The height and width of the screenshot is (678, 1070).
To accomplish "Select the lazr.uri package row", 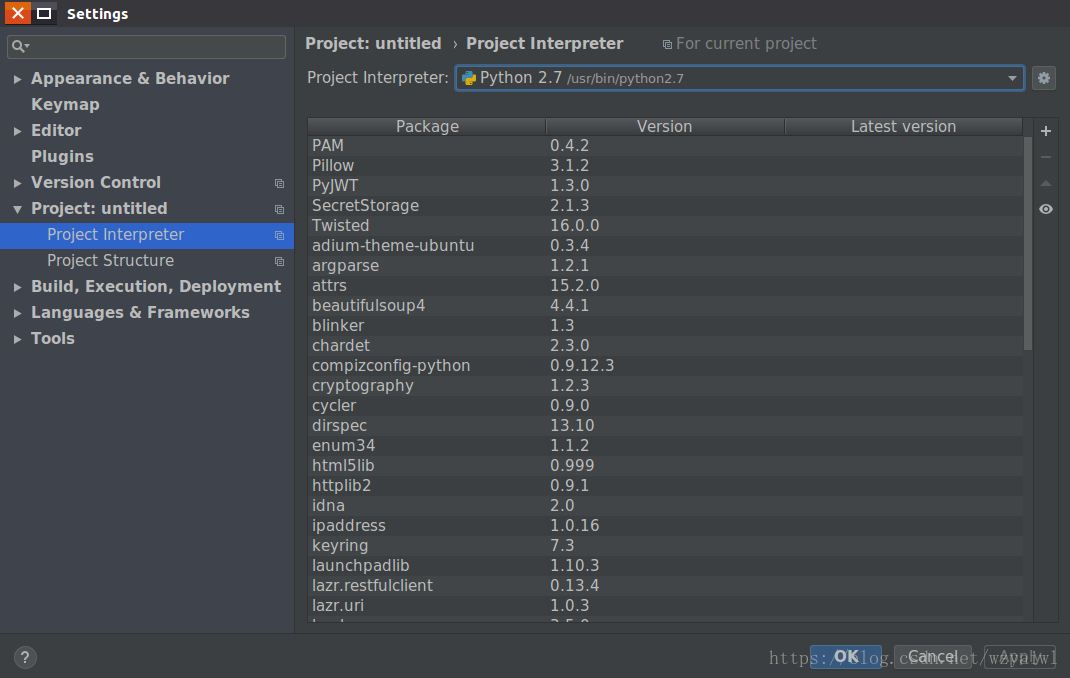I will (x=665, y=606).
